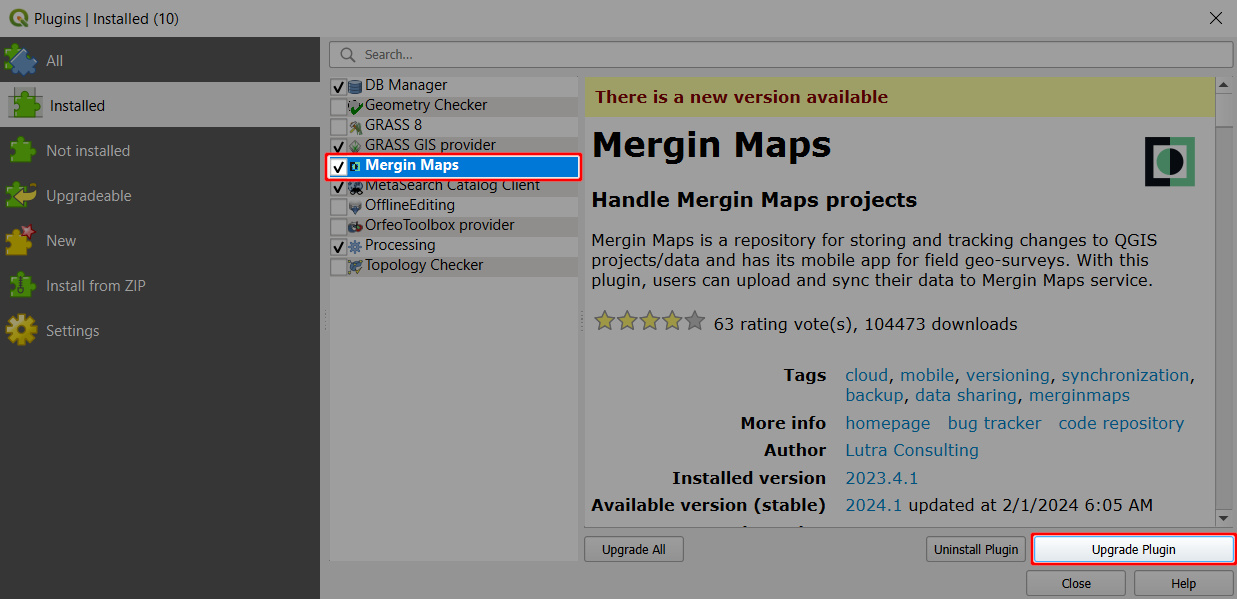Uncheck the Mergin Maps checkbox
The height and width of the screenshot is (599, 1237).
[339, 167]
